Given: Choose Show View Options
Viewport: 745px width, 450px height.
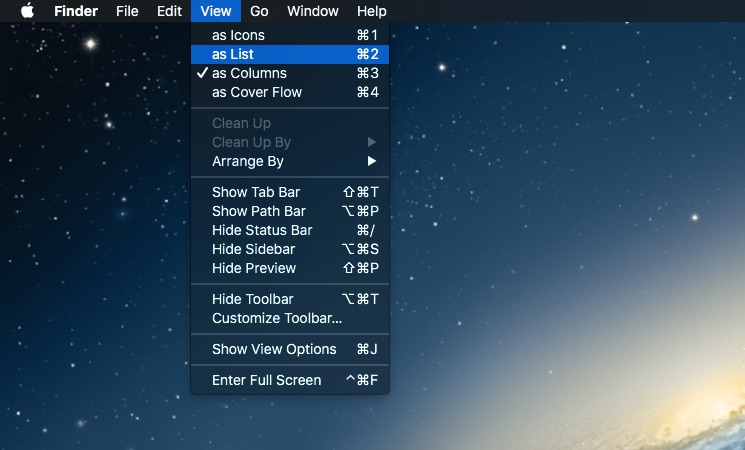Looking at the screenshot, I should tap(290, 349).
